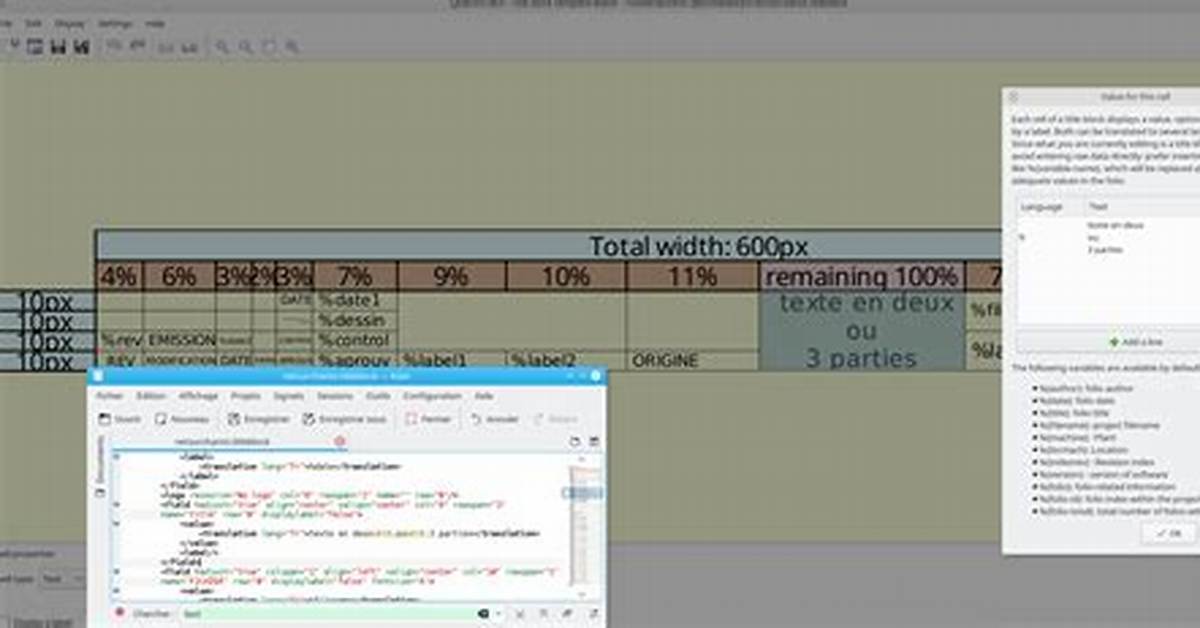Click the open template icon in the main toolbar
This screenshot has width=1200, height=628.
[35, 47]
